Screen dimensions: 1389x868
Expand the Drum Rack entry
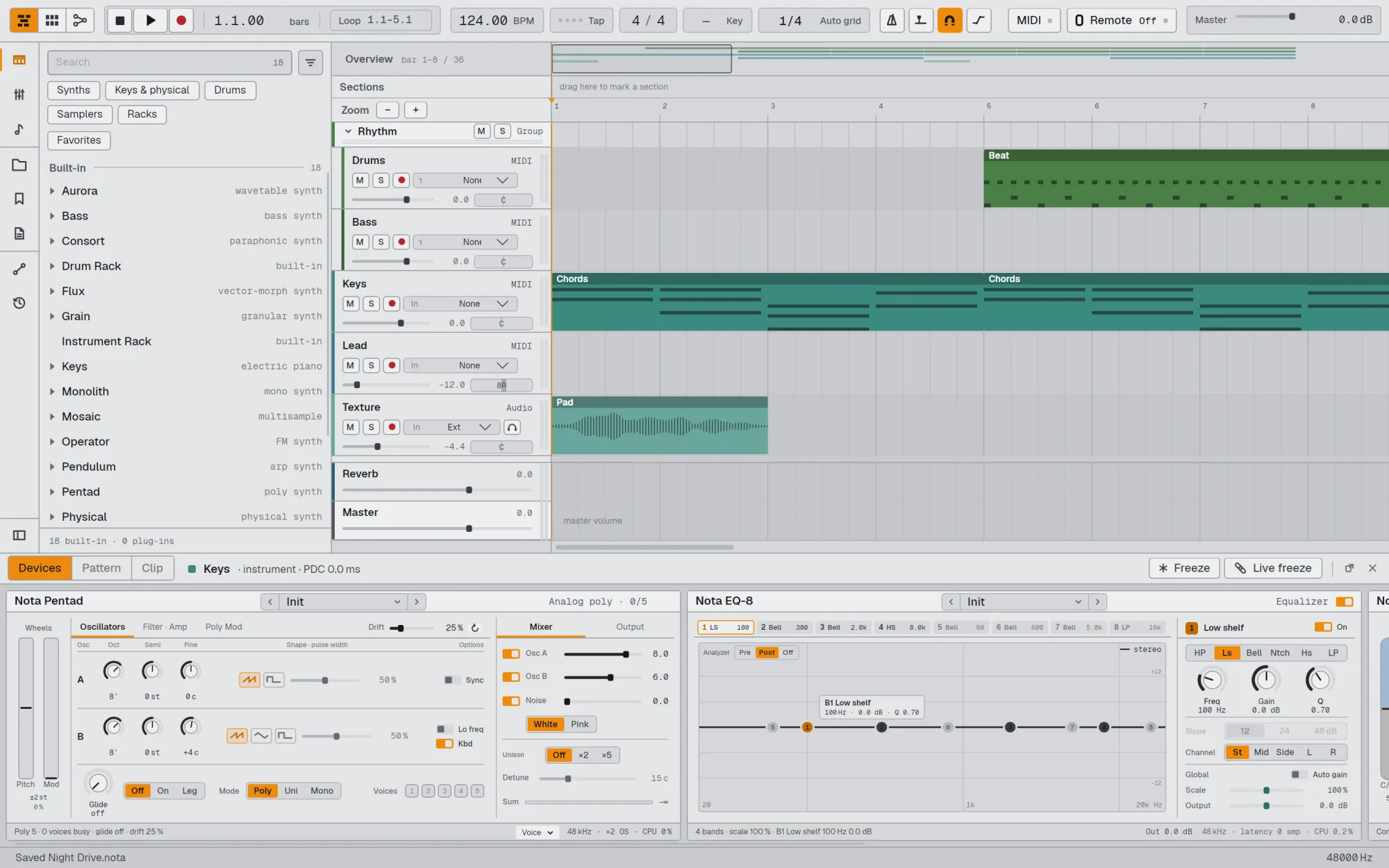point(52,266)
